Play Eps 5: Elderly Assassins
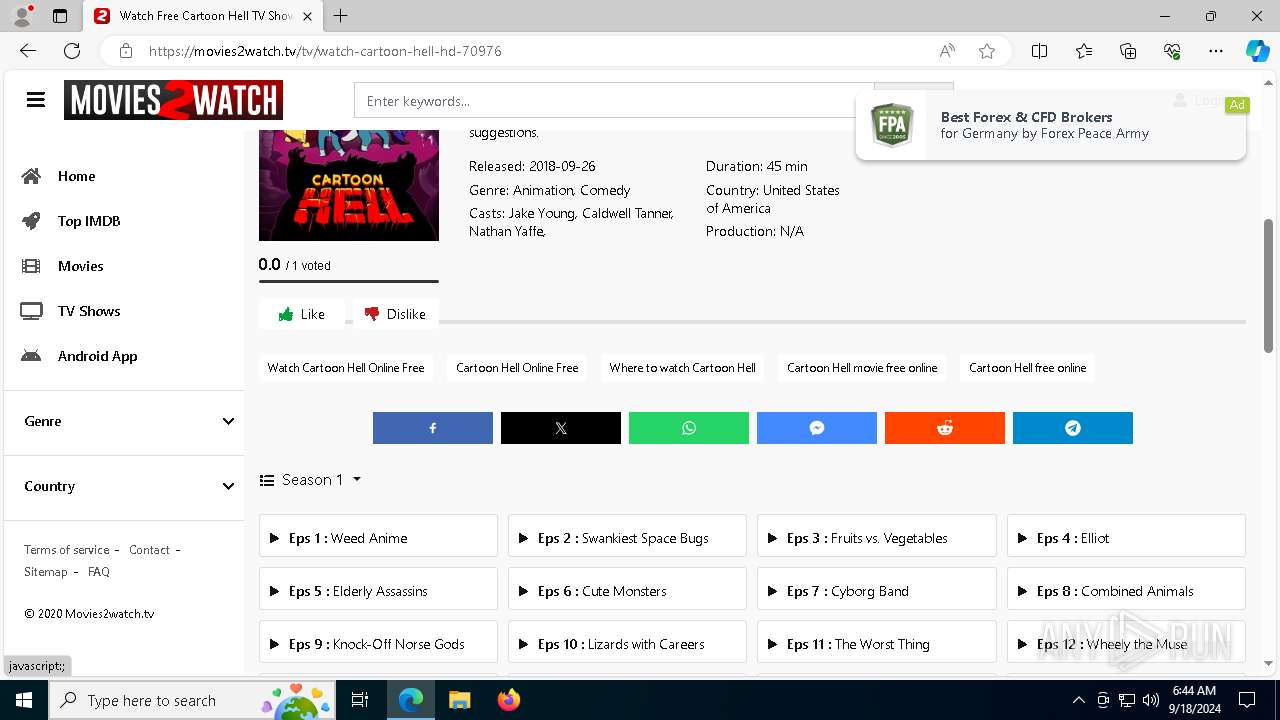Screen dimensions: 1280x720 point(378,589)
